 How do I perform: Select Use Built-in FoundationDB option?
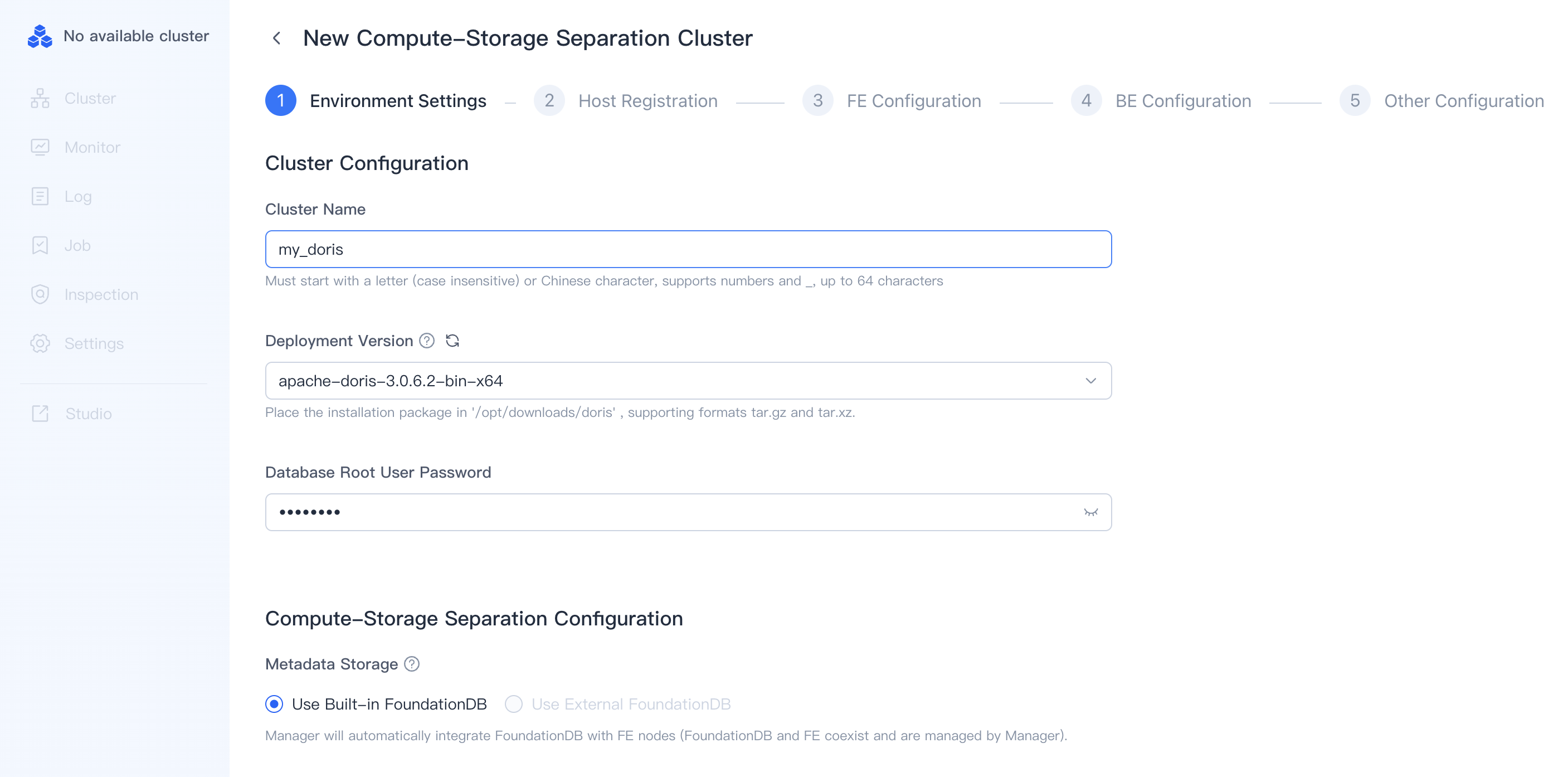275,704
